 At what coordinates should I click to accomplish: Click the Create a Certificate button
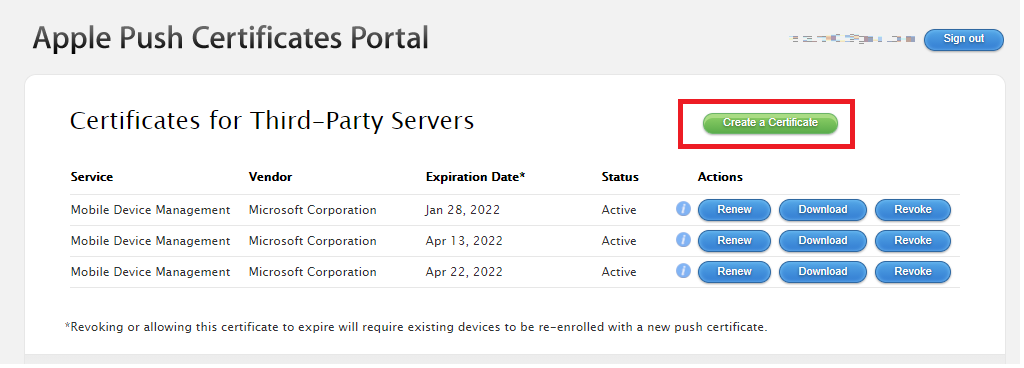coord(770,123)
